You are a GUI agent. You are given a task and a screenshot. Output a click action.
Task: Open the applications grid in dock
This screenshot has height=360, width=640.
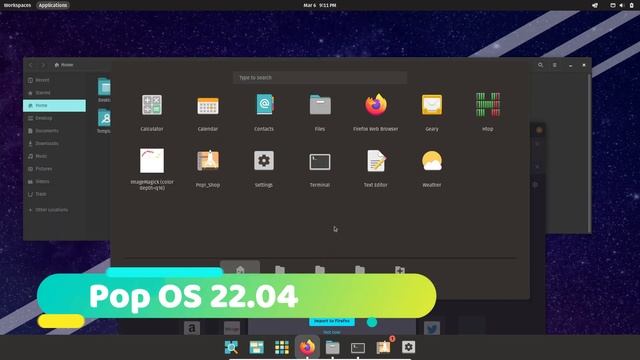pos(282,347)
